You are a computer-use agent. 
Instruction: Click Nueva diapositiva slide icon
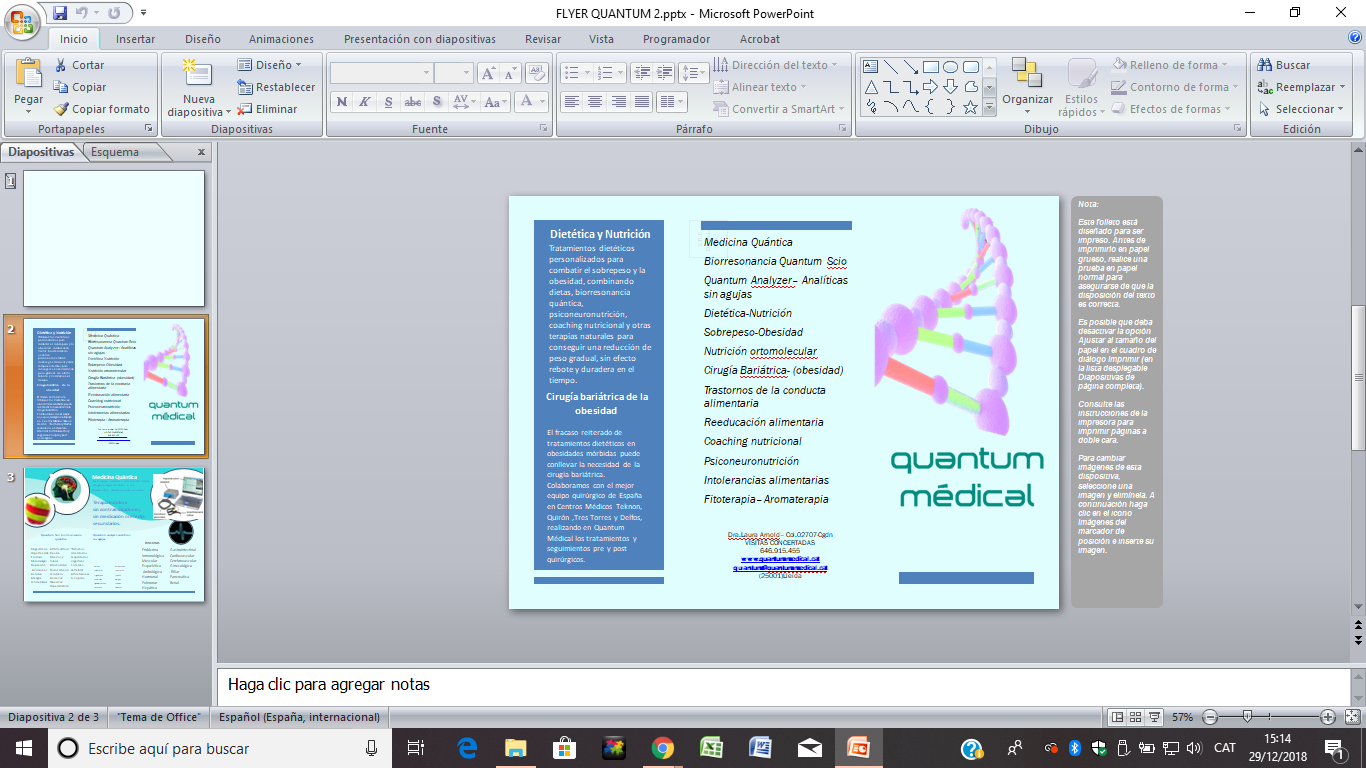pos(198,74)
